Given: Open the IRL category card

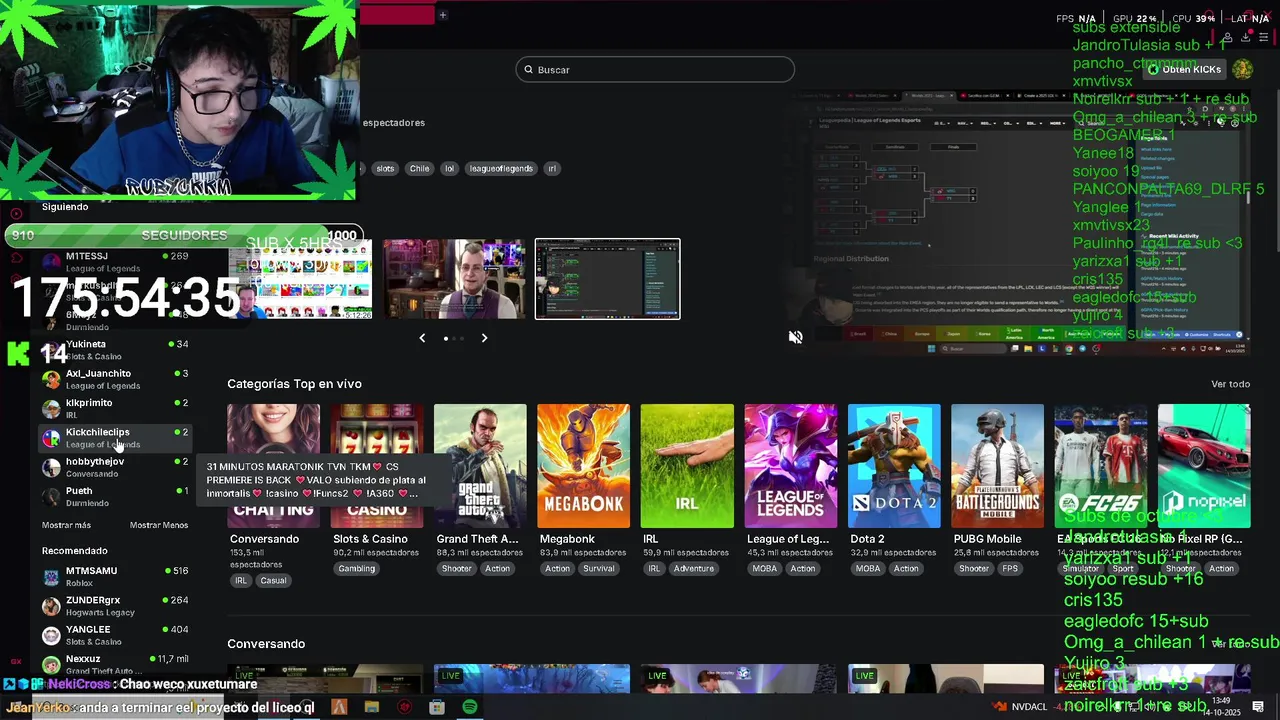Looking at the screenshot, I should point(687,466).
